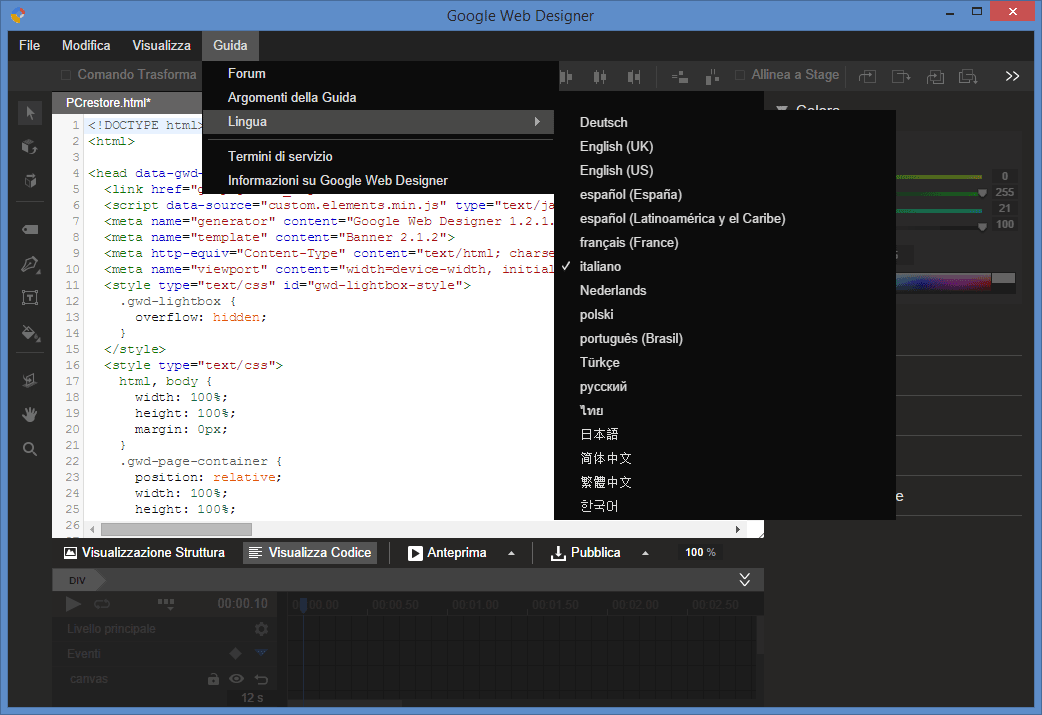Select the Zoom magnifier tool
Screen dimensions: 1042x715
coord(30,449)
